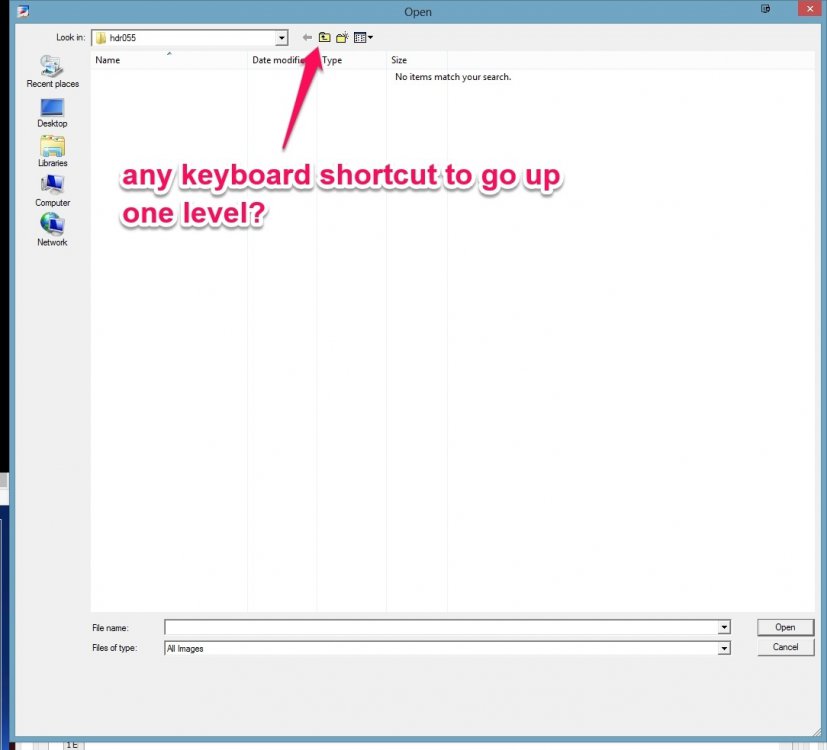Open the Look in dropdown
The width and height of the screenshot is (827, 750).
280,37
